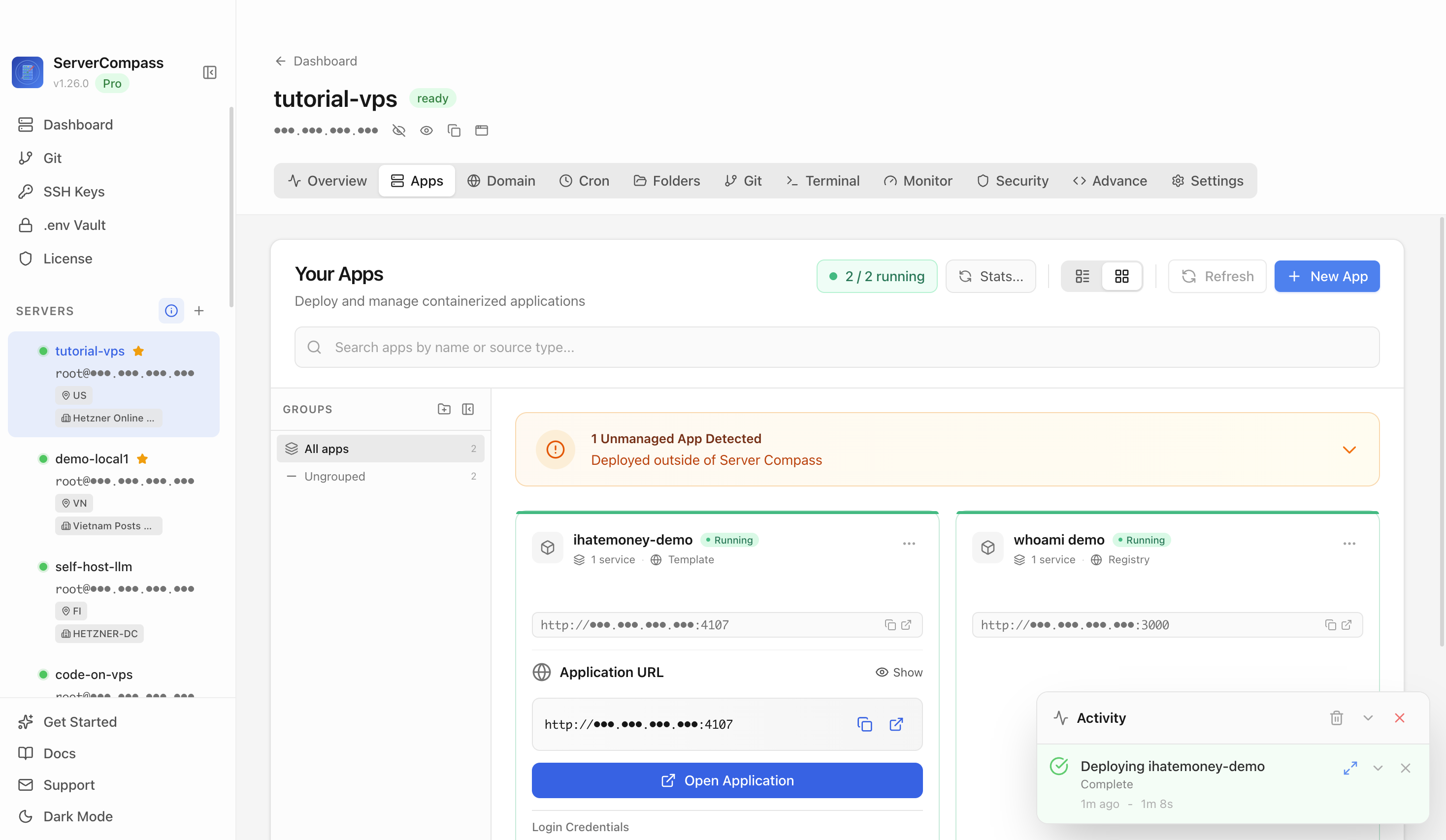Open the server window icon beside the copy icon
The image size is (1446, 840).
[482, 130]
